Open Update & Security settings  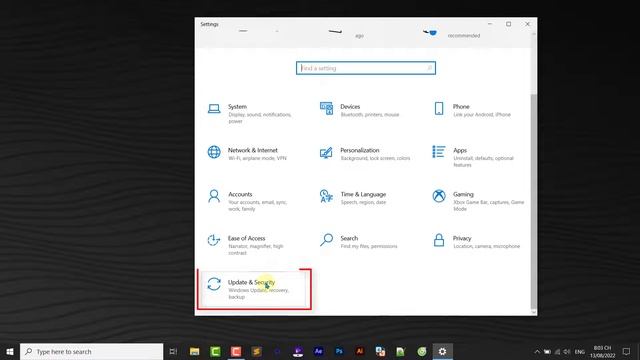click(x=253, y=289)
